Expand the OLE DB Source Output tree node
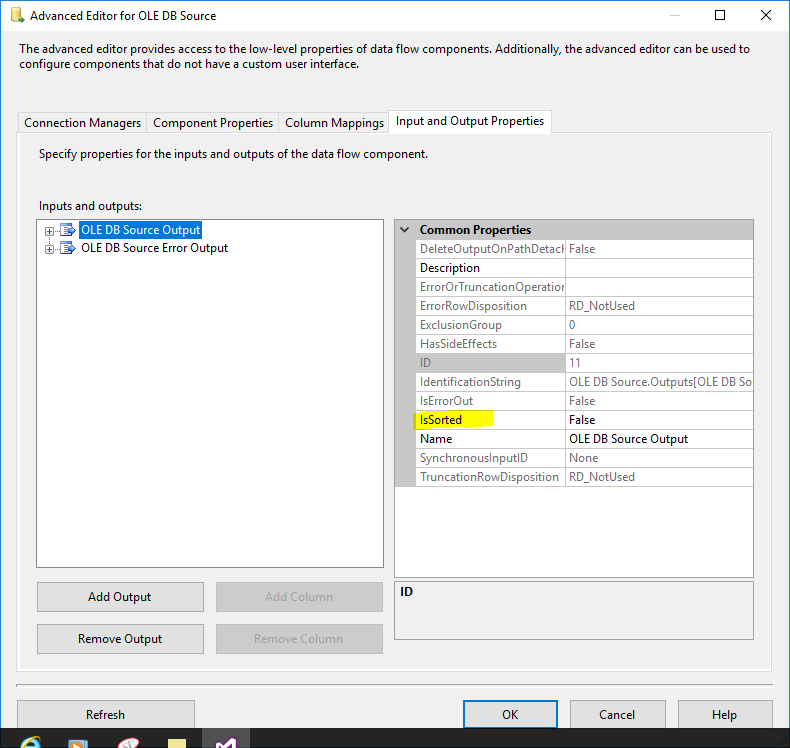This screenshot has width=790, height=748. point(49,231)
